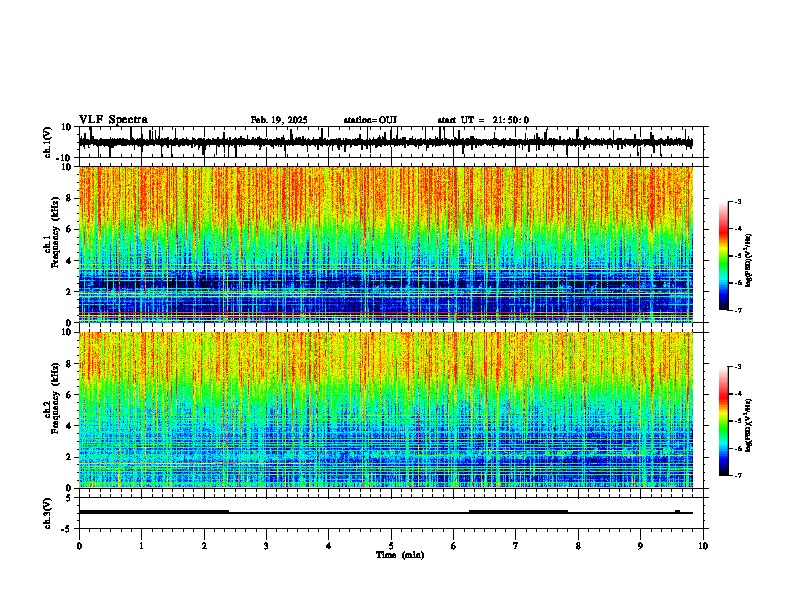Click the "ch.1(V)" waveform axis label
792x612 pixels.
[48, 142]
